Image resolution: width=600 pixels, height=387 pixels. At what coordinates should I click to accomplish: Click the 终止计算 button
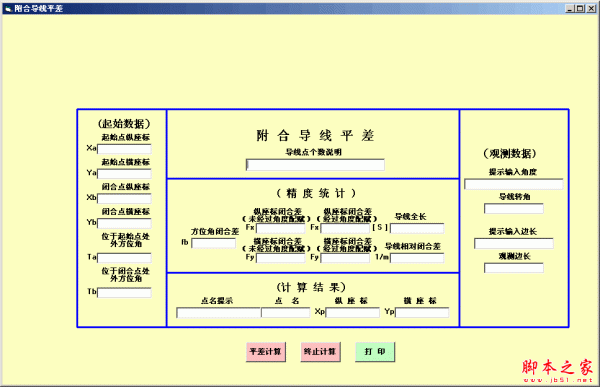pos(320,351)
